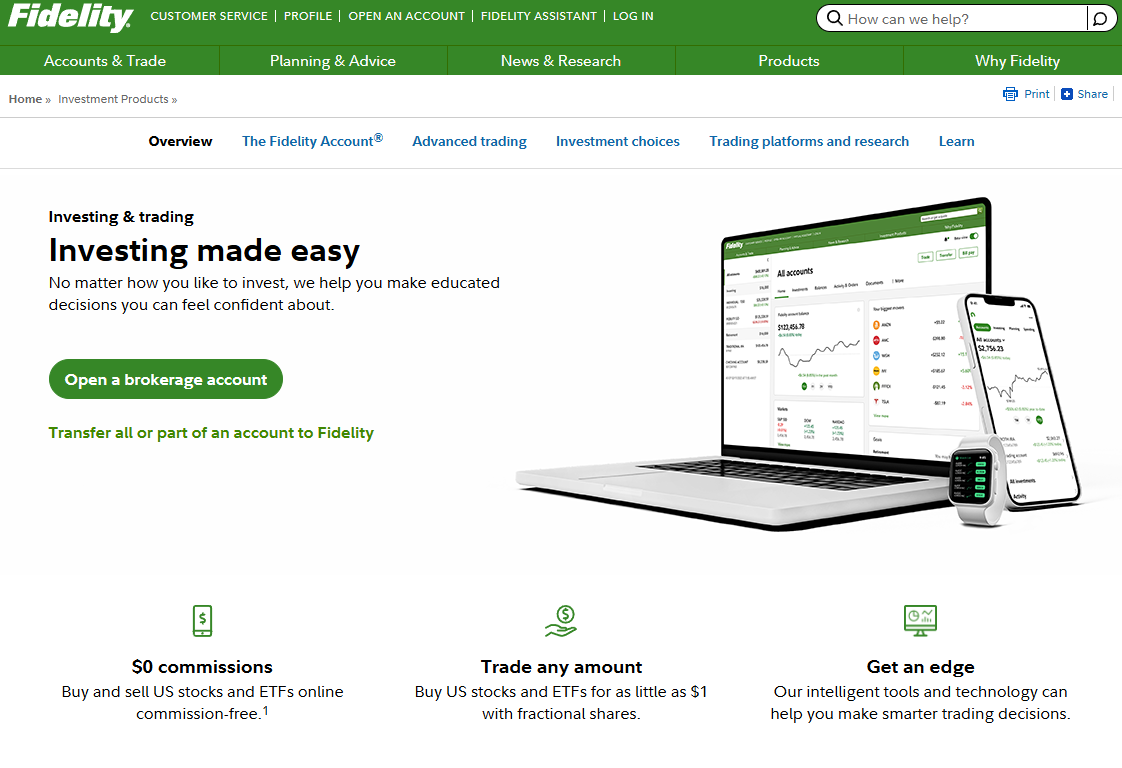This screenshot has width=1122, height=768.
Task: Click the Fidelity logo
Action: click(x=70, y=17)
